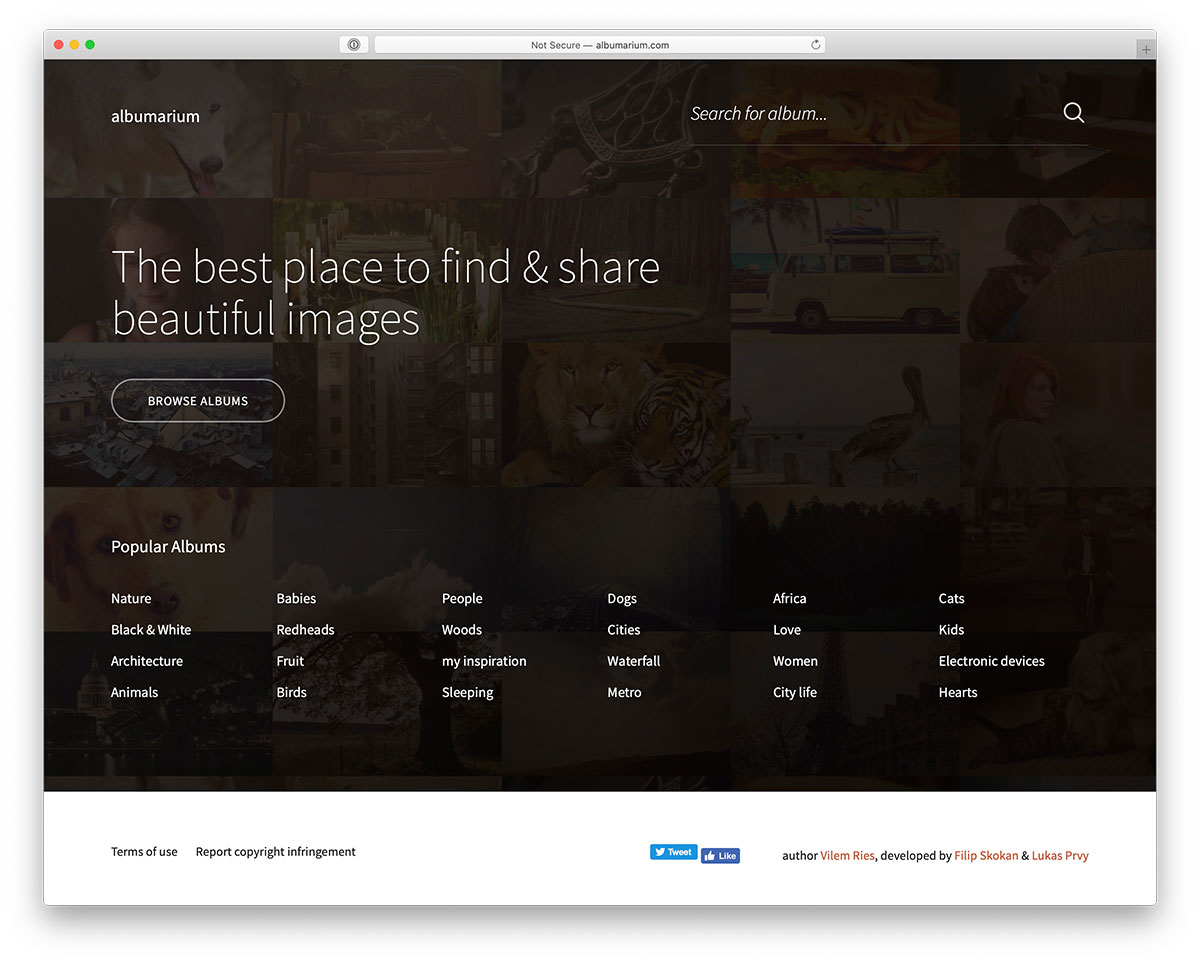This screenshot has width=1200, height=963.
Task: Select the Redheads album link
Action: pyautogui.click(x=305, y=630)
